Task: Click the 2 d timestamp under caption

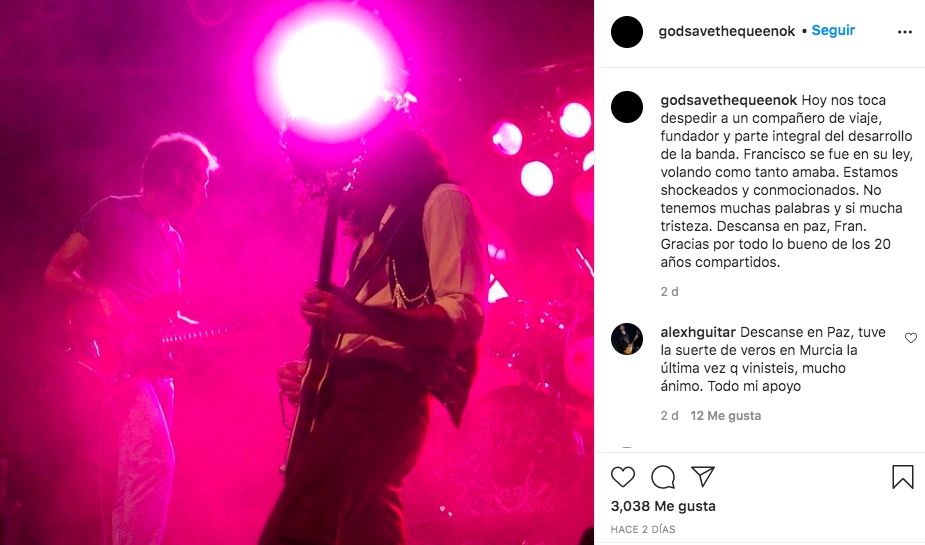Action: coord(670,291)
